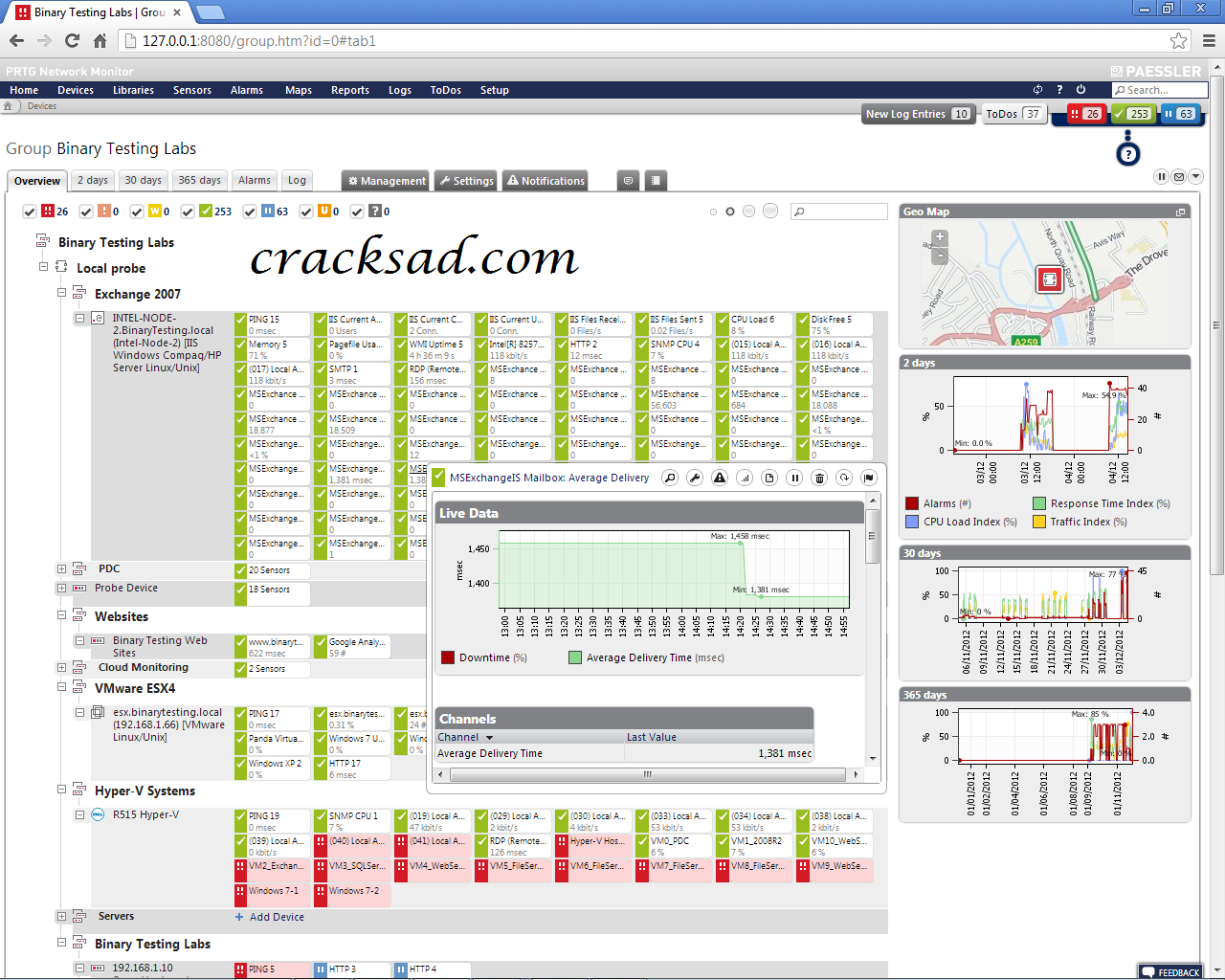
Task: Toggle the partial-down sensors filter checkbox
Action: (x=86, y=212)
